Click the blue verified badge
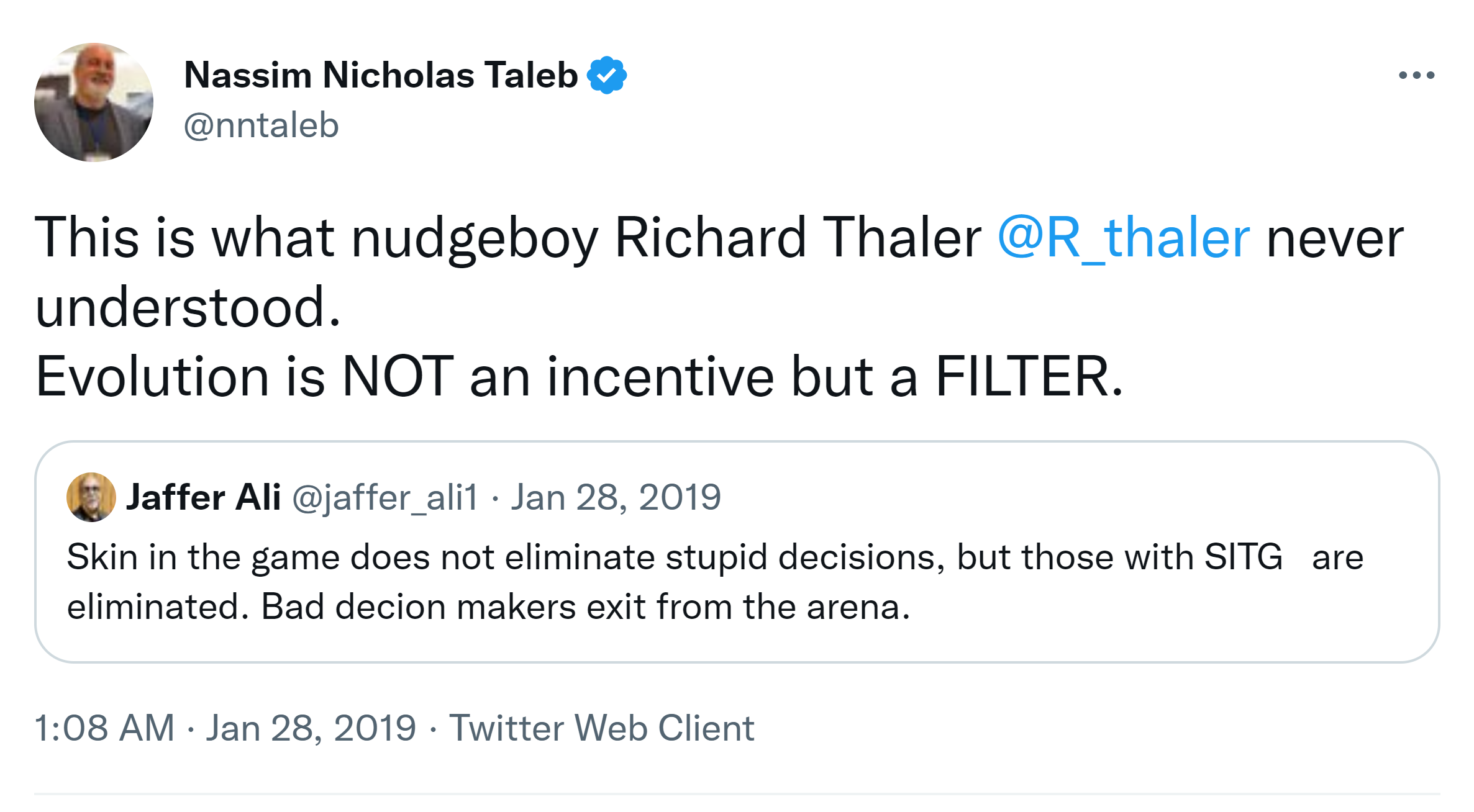 (x=607, y=75)
